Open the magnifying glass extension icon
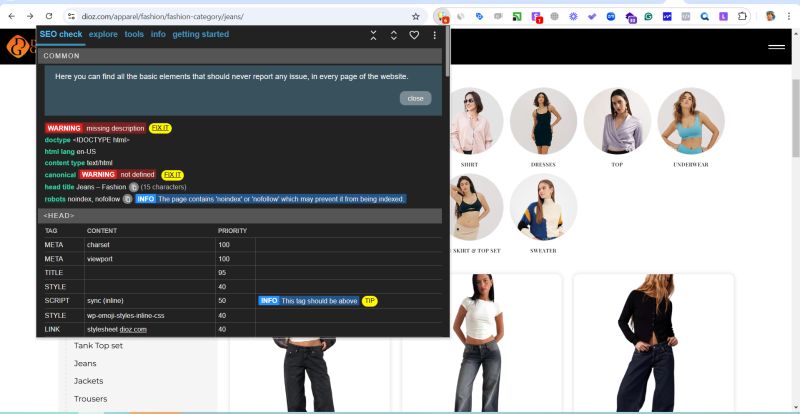The height and width of the screenshot is (414, 800). [705, 16]
